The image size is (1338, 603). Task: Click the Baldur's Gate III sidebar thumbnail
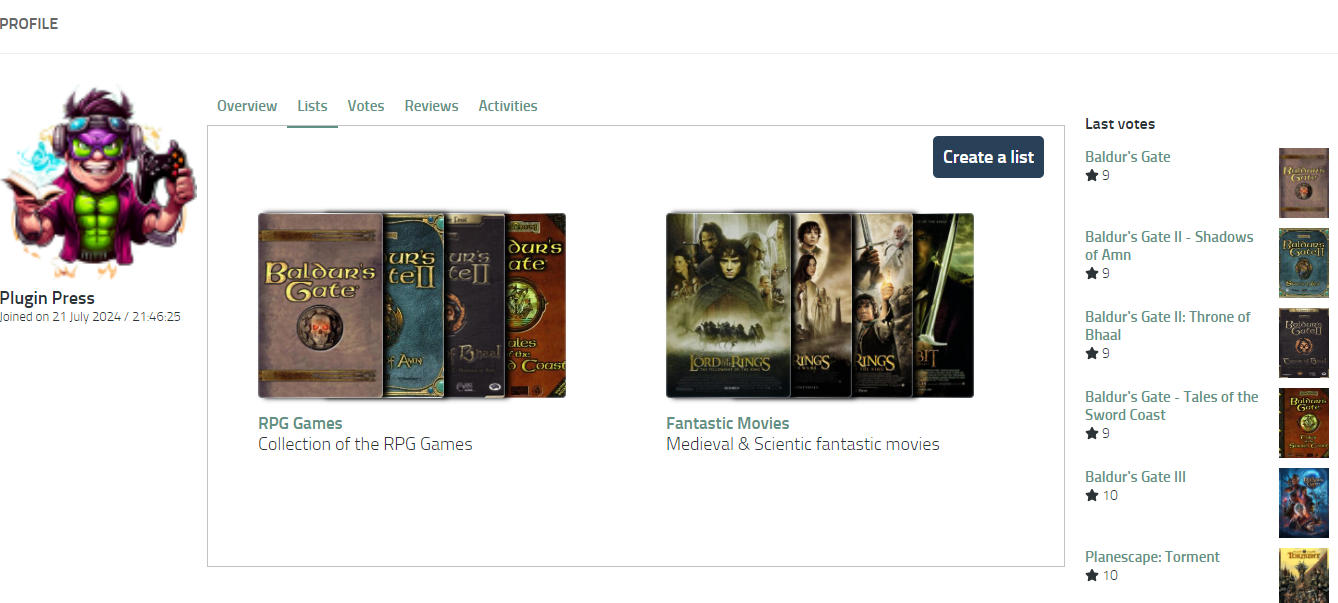coord(1304,503)
